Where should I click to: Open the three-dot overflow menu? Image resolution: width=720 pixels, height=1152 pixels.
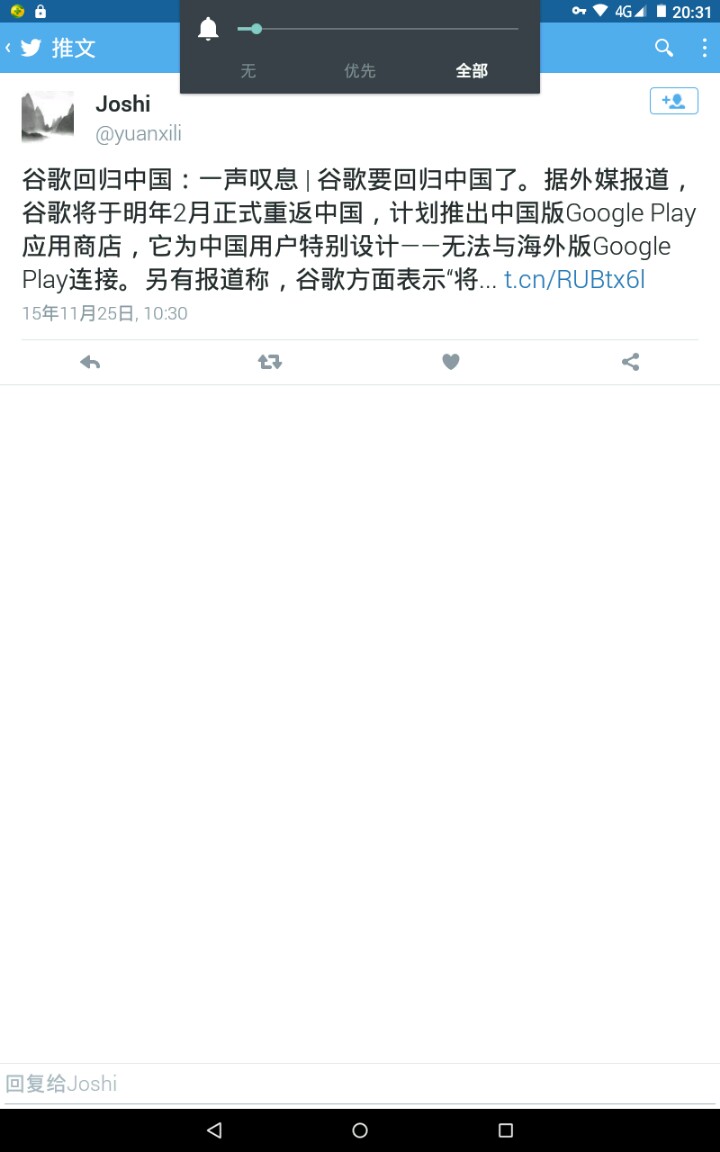pyautogui.click(x=704, y=48)
